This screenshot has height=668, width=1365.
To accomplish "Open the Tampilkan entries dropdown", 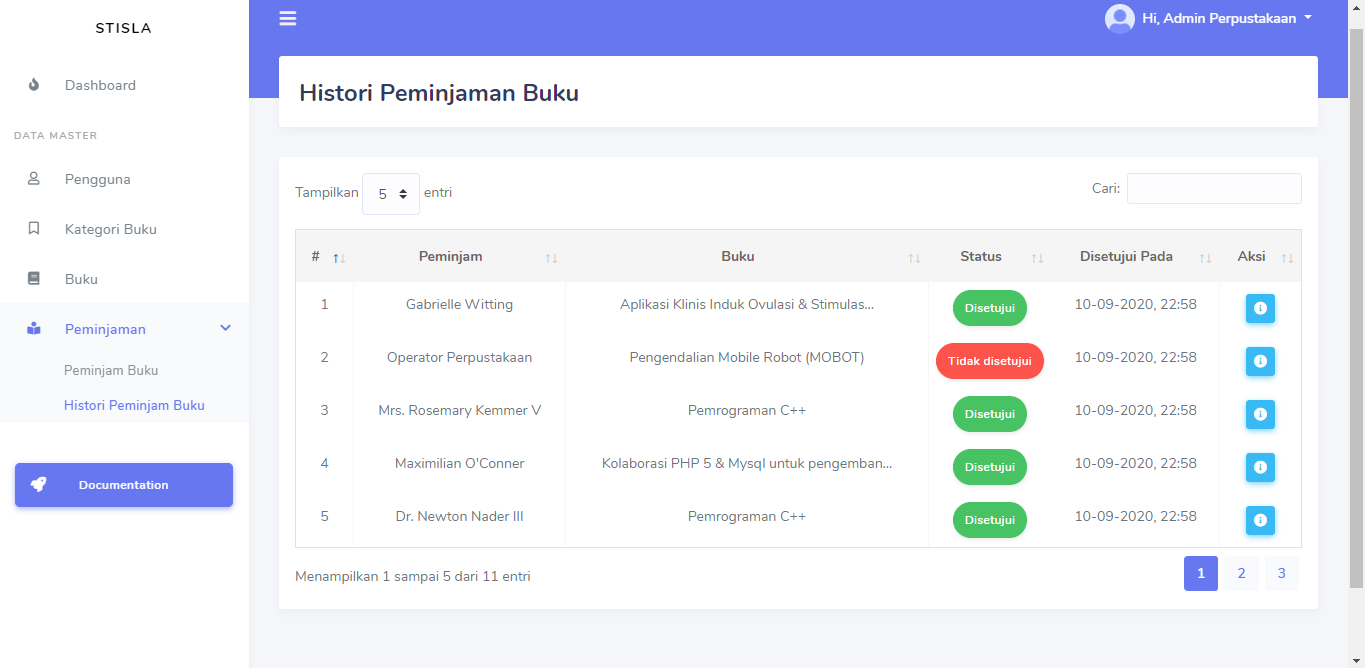I will [x=390, y=192].
